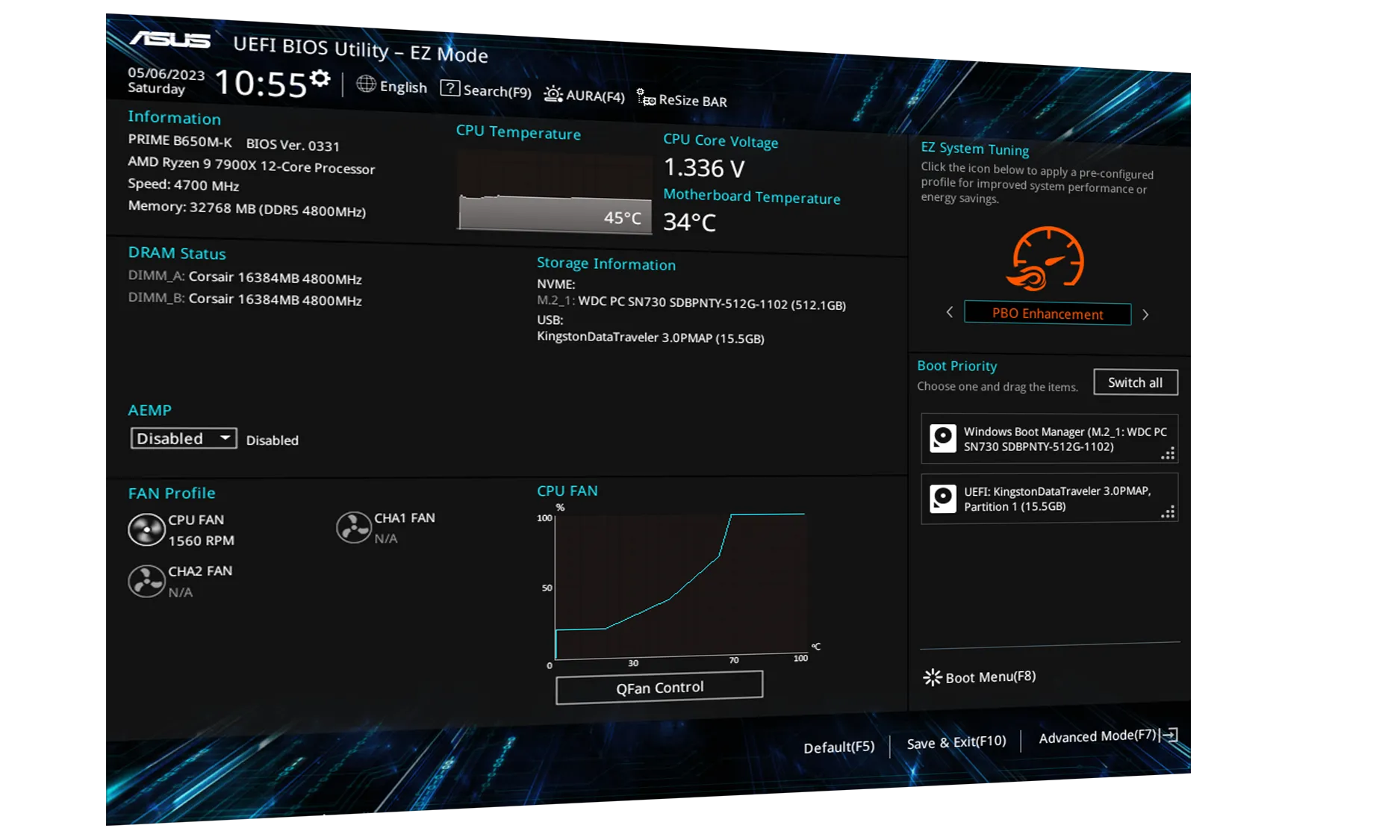
Task: Open QFan Control
Action: tap(659, 687)
